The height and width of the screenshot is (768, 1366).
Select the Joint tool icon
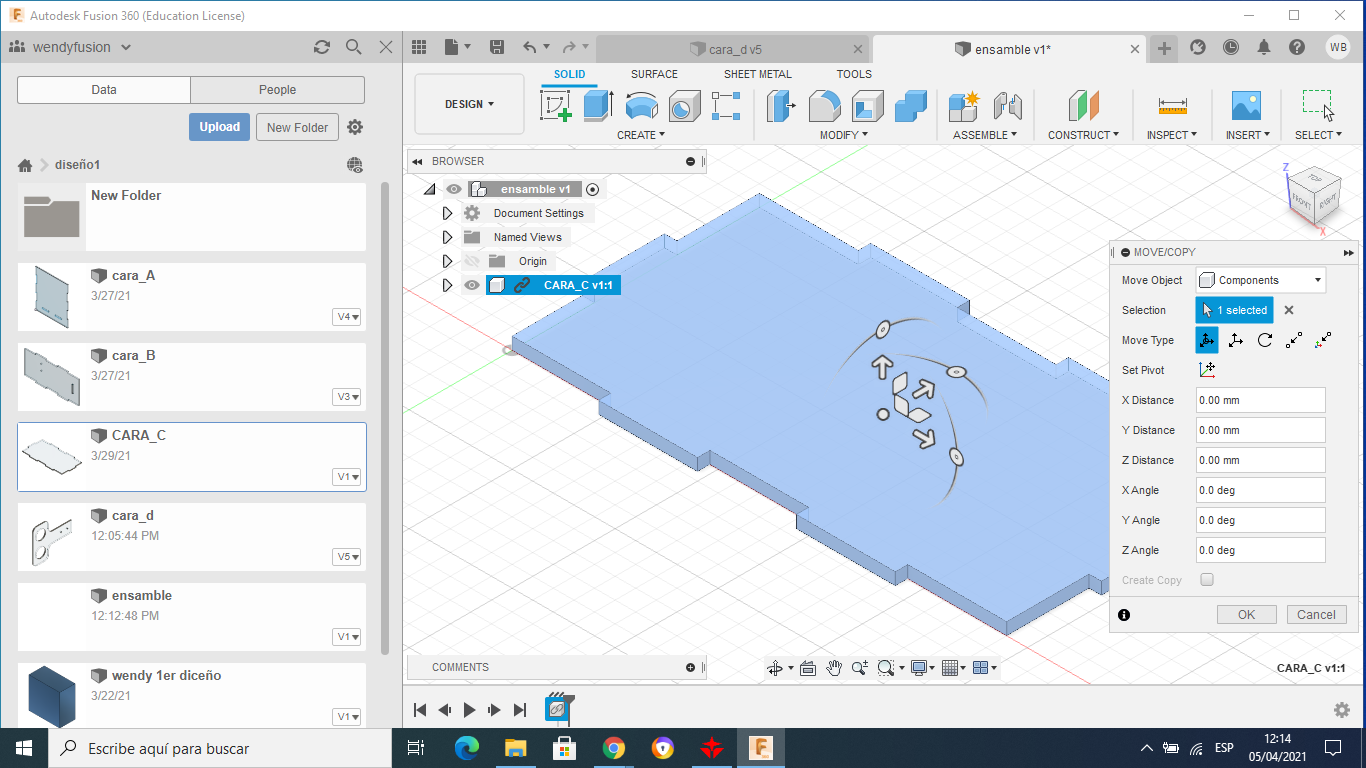coord(1007,105)
